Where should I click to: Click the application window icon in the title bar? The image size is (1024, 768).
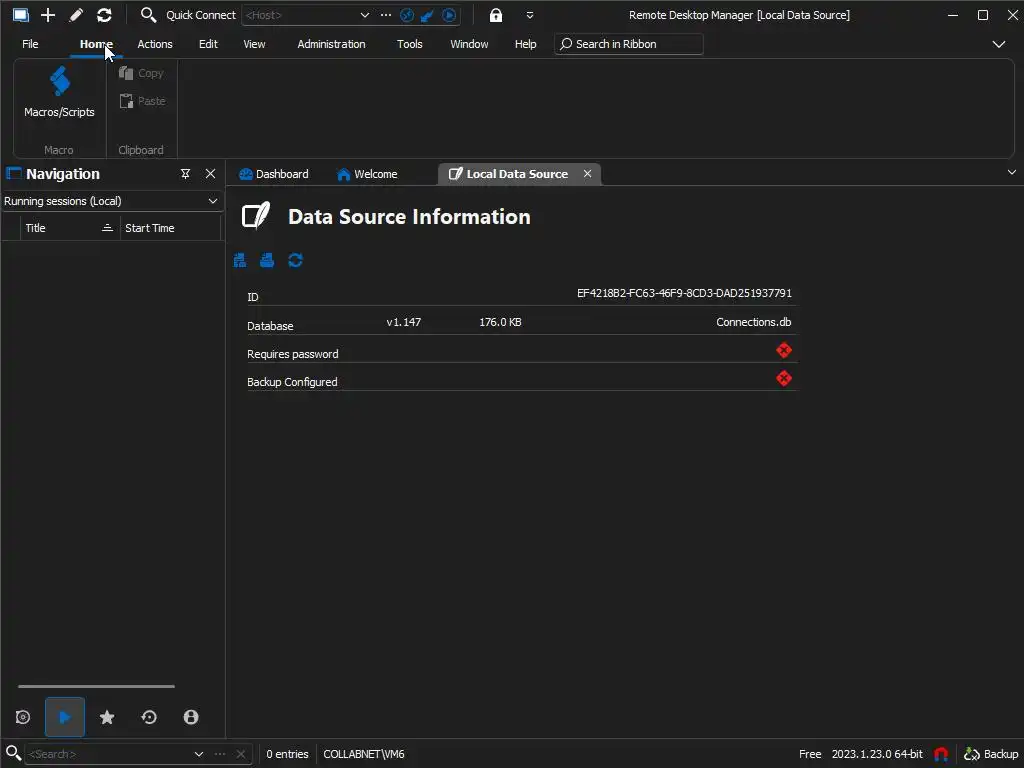click(20, 14)
